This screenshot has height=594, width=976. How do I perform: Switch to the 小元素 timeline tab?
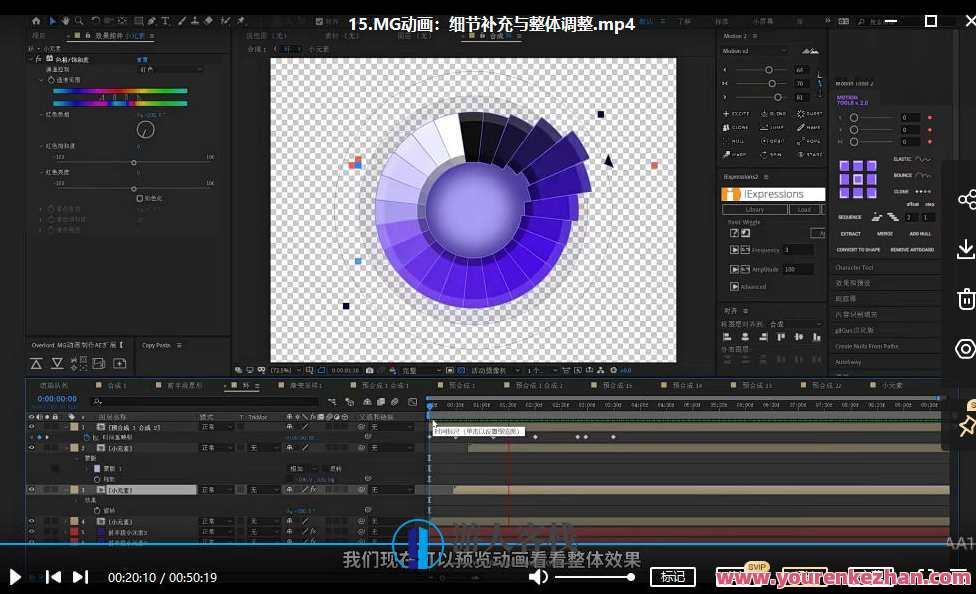pos(892,385)
